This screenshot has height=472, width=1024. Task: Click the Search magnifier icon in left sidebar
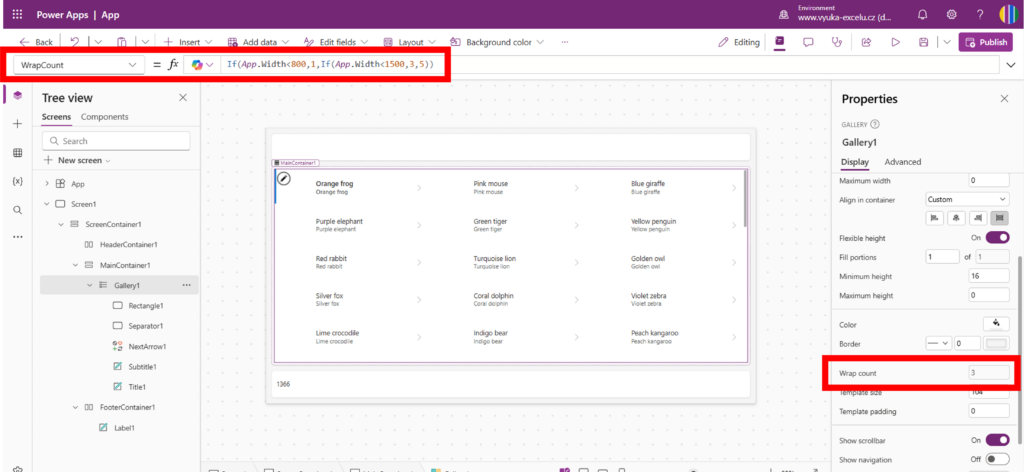pyautogui.click(x=18, y=210)
